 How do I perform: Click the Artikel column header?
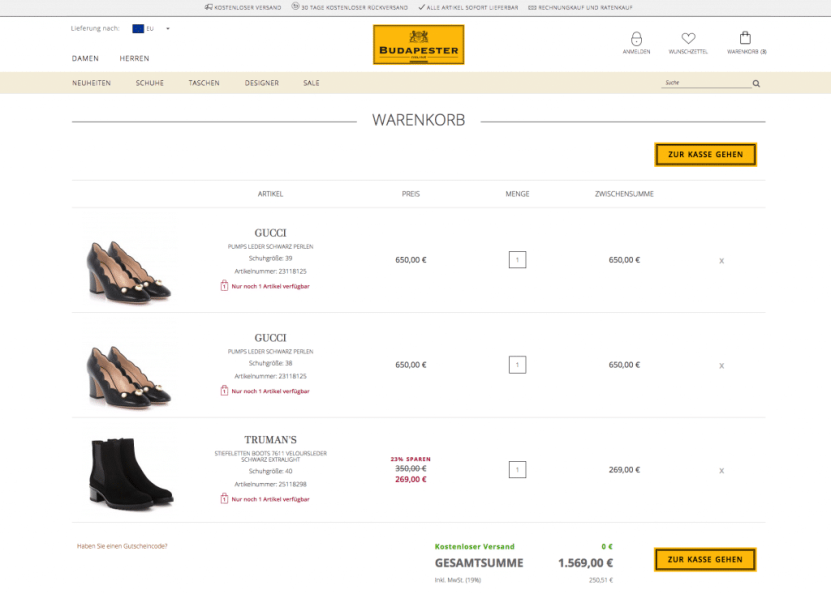(270, 194)
